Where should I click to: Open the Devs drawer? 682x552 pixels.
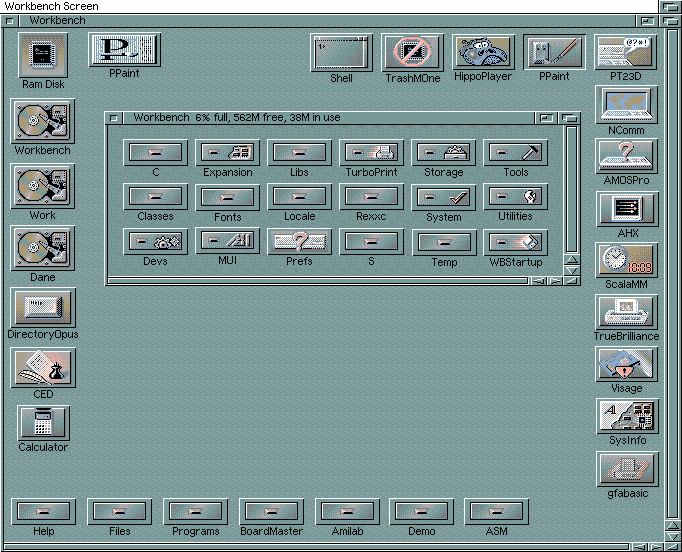(x=156, y=241)
